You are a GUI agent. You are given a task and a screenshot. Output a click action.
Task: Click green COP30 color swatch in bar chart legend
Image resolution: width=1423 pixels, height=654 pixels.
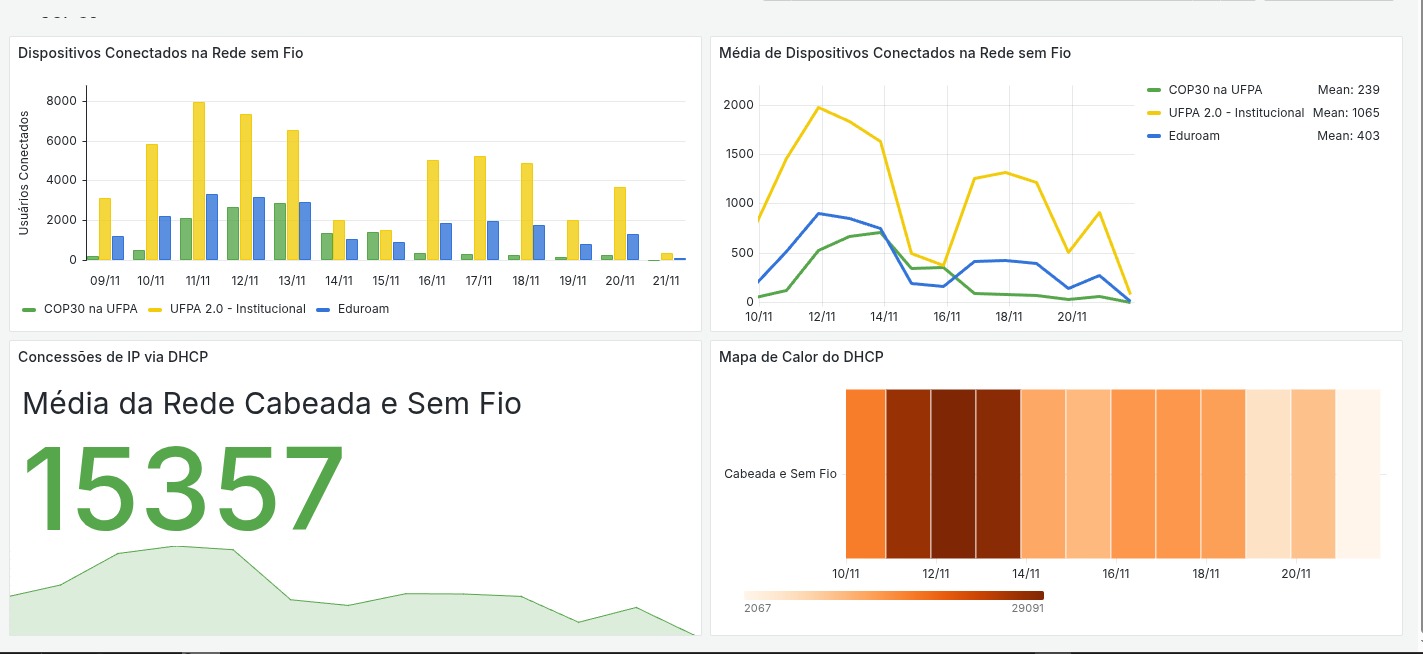click(x=29, y=310)
